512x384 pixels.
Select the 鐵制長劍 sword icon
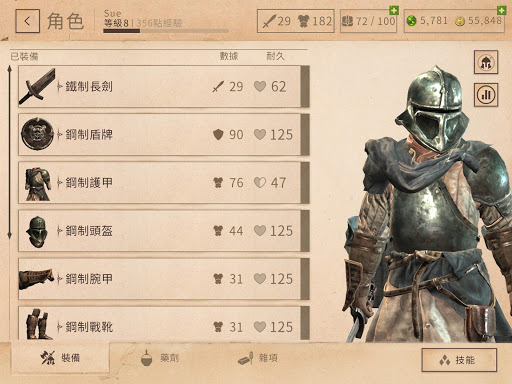pyautogui.click(x=37, y=86)
